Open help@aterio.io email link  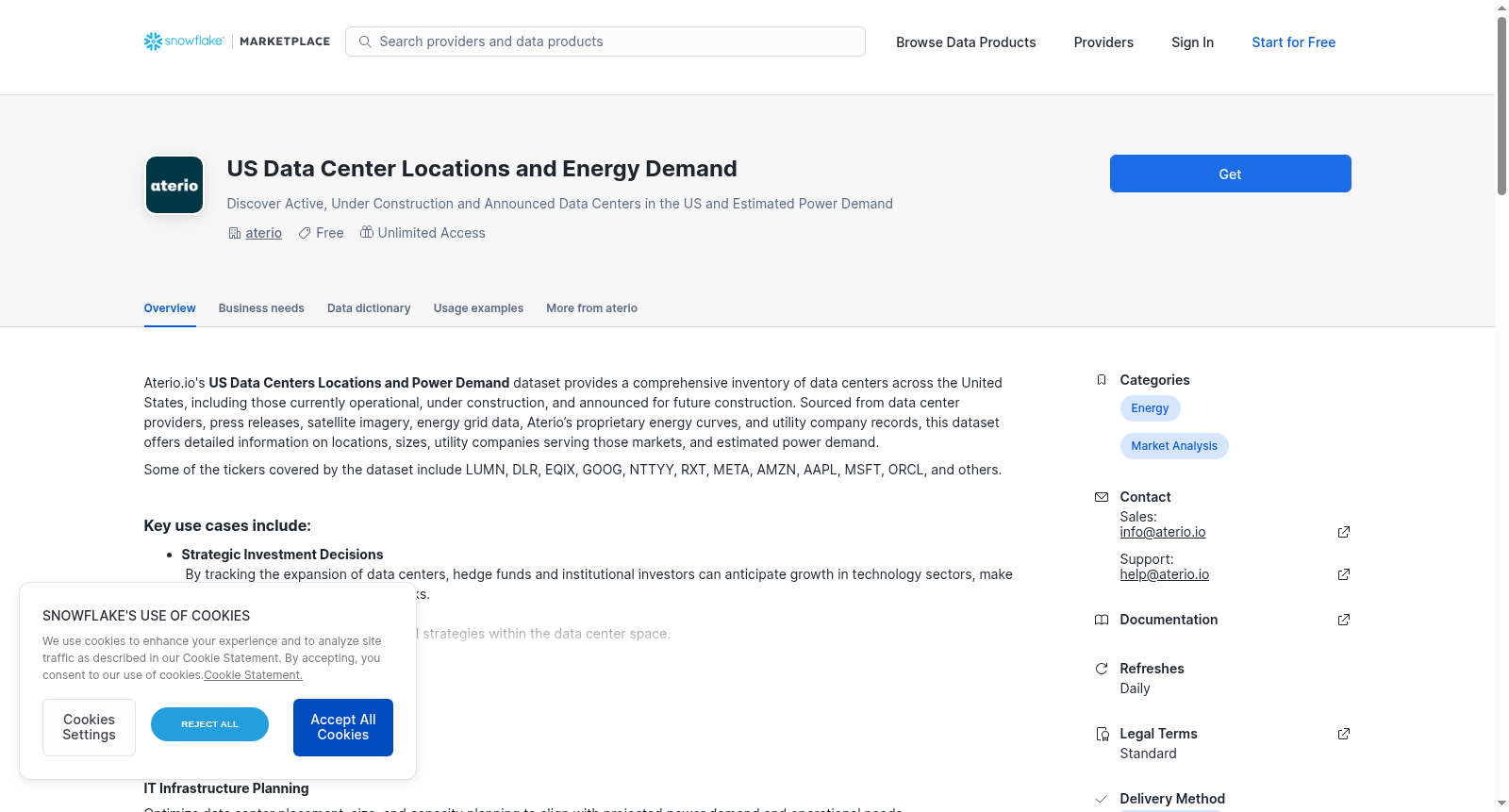(1164, 574)
